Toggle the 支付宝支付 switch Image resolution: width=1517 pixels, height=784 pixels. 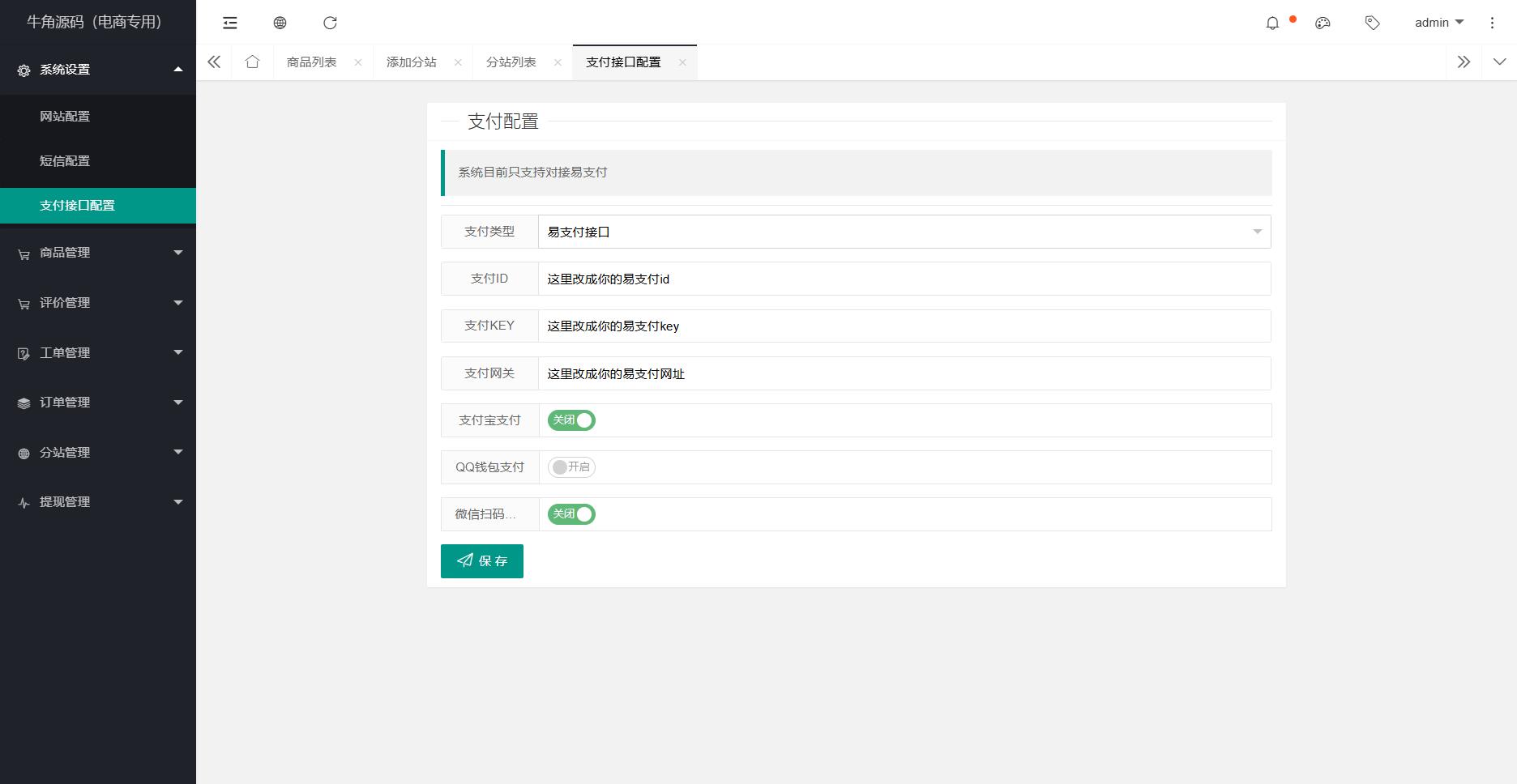coord(571,420)
